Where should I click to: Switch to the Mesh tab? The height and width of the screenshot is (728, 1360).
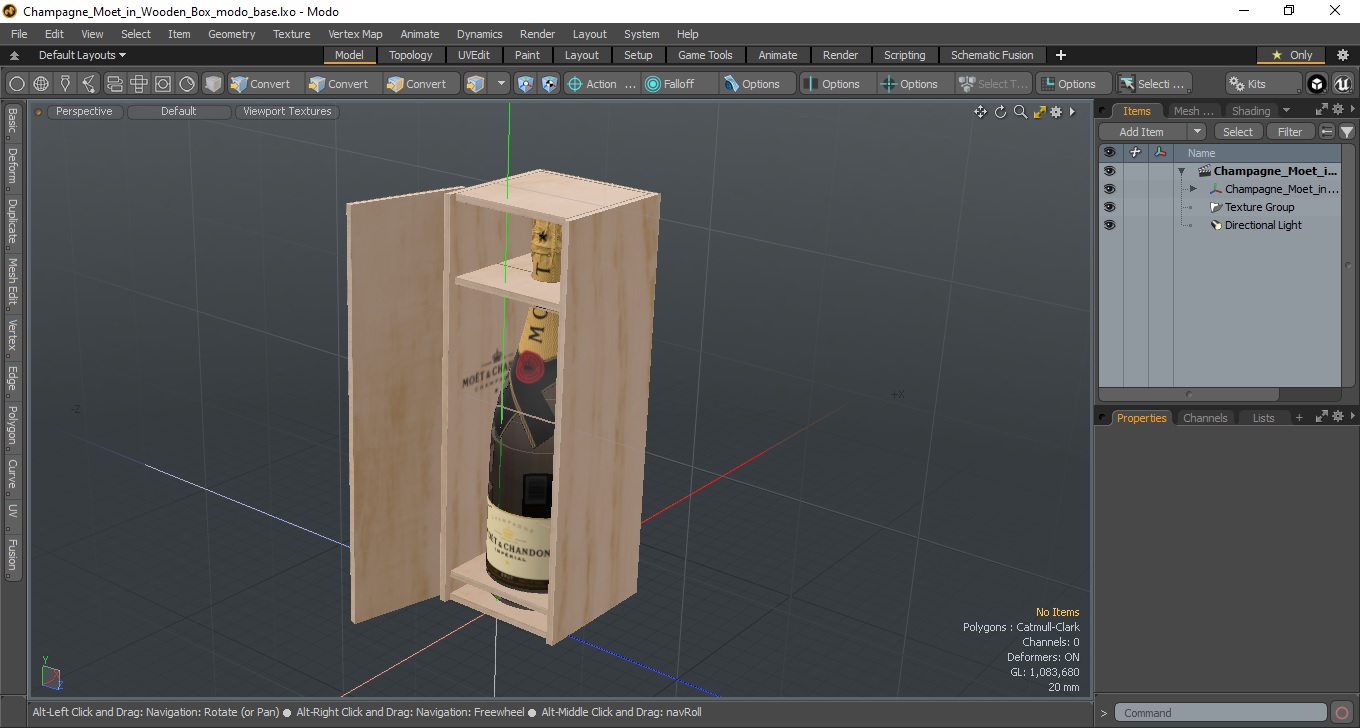tap(1194, 111)
